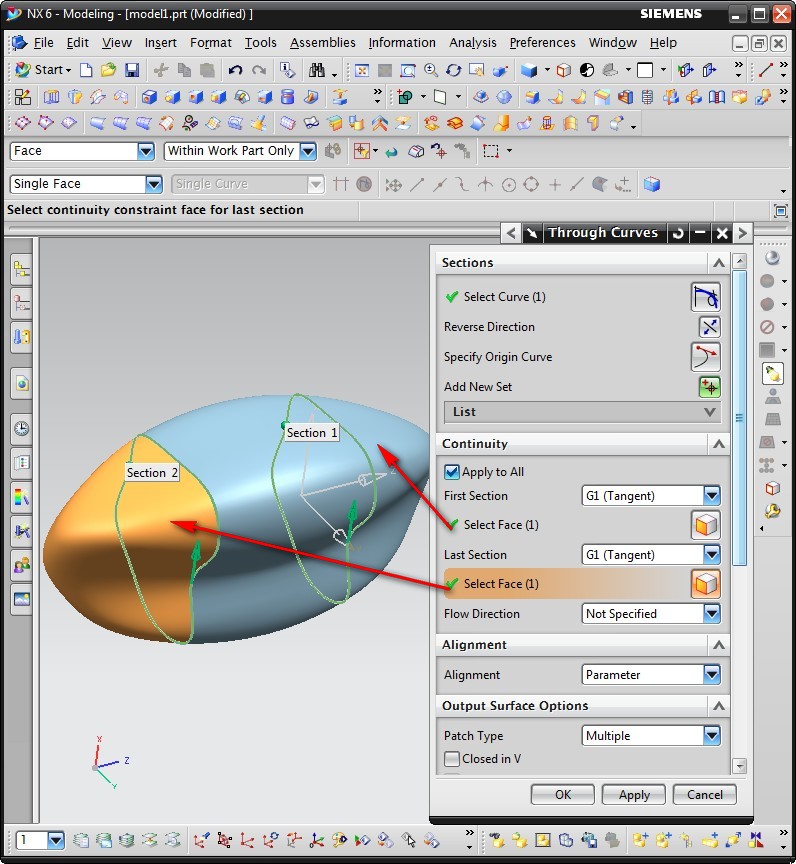Viewport: 796px width, 864px height.
Task: Click the binoculars Find icon
Action: point(317,70)
